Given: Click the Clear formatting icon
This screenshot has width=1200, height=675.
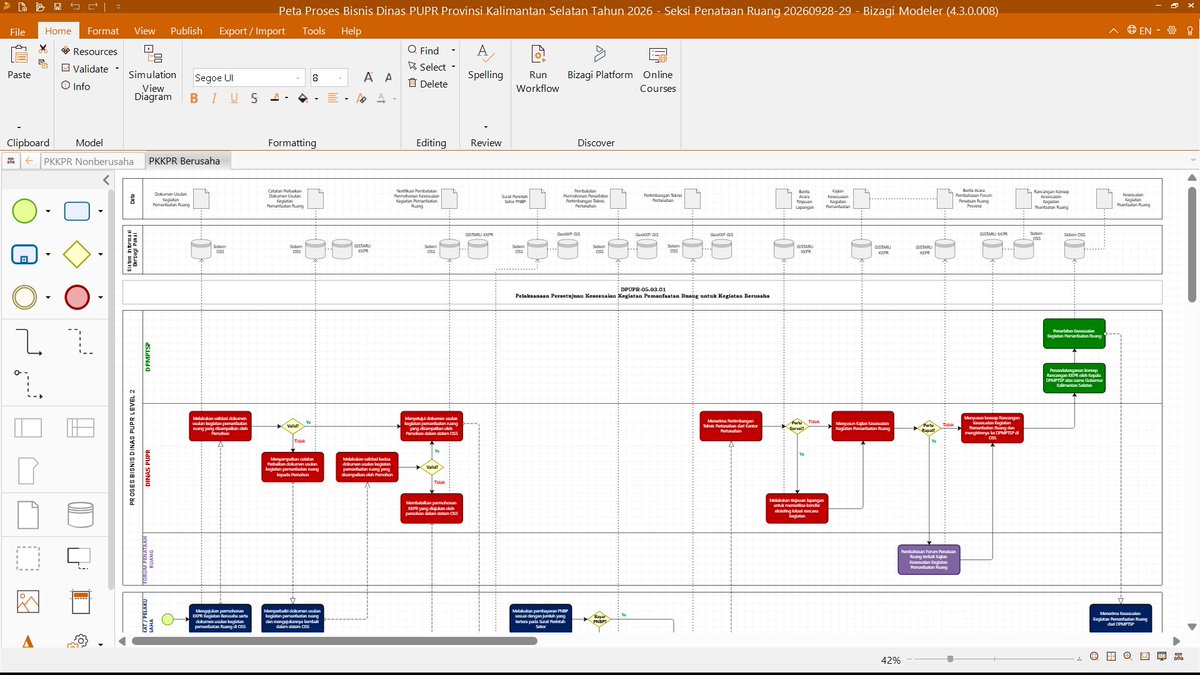Looking at the screenshot, I should coord(359,98).
